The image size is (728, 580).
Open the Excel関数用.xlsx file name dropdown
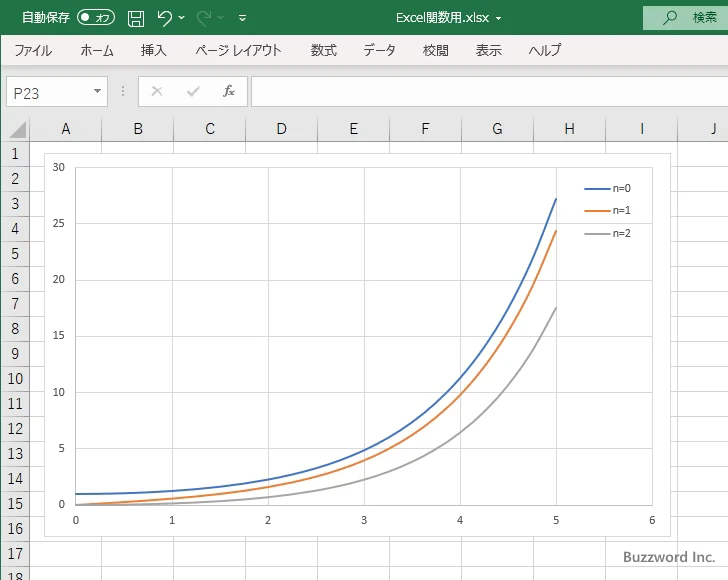[498, 19]
